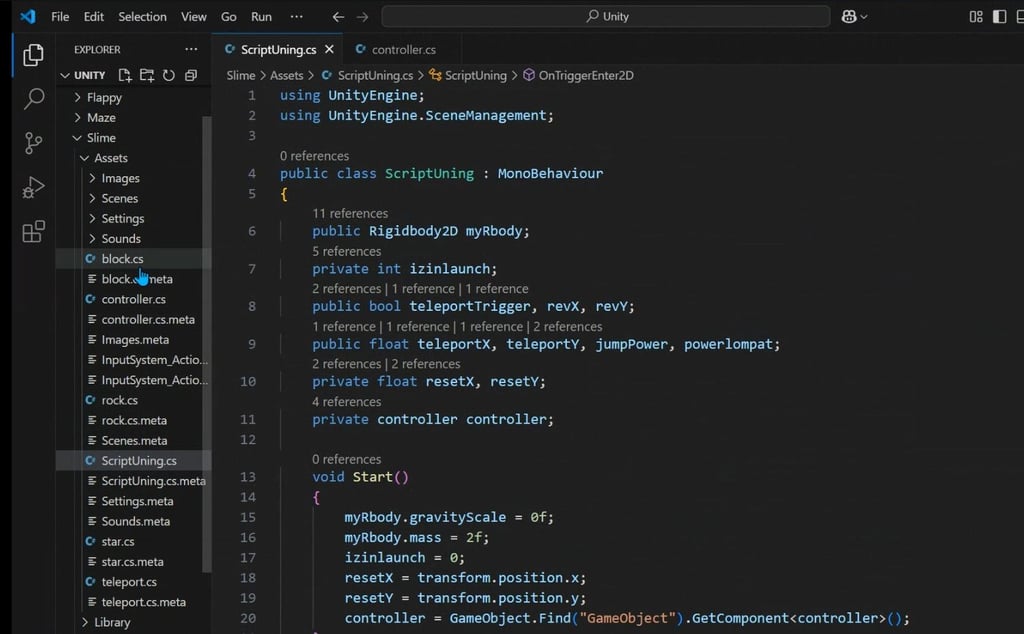1024x634 pixels.
Task: Open the Search view icon
Action: [x=33, y=99]
